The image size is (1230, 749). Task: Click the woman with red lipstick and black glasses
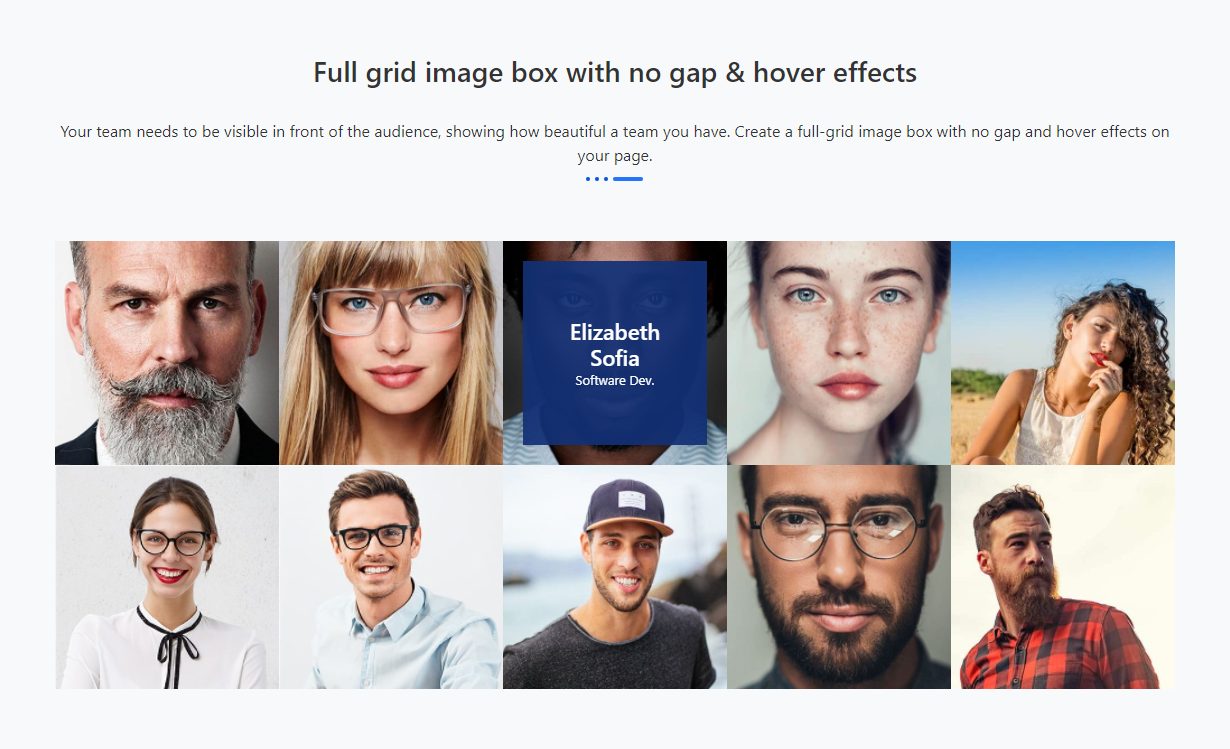(x=167, y=577)
